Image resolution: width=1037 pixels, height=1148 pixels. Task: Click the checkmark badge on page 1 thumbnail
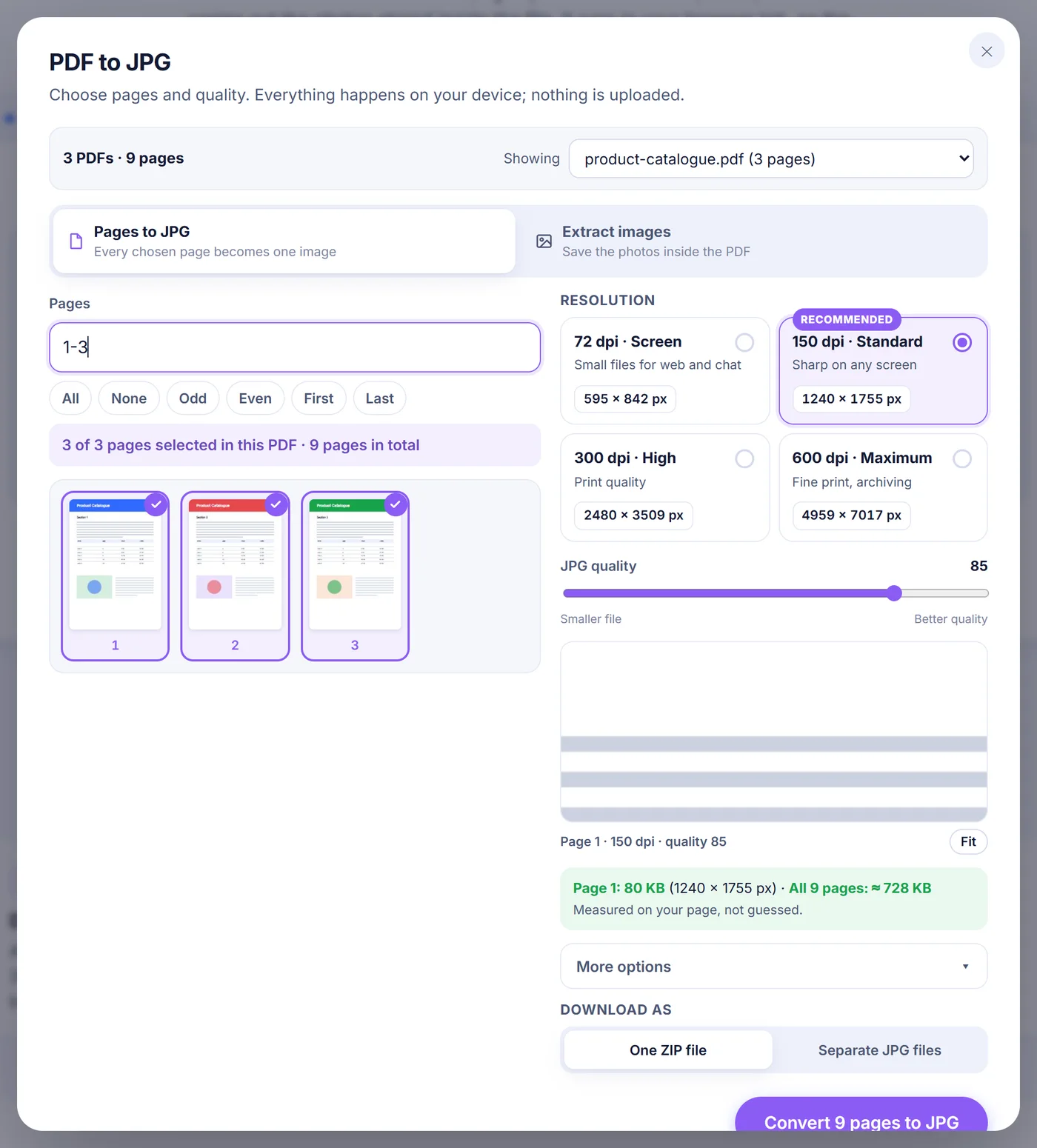(x=156, y=504)
